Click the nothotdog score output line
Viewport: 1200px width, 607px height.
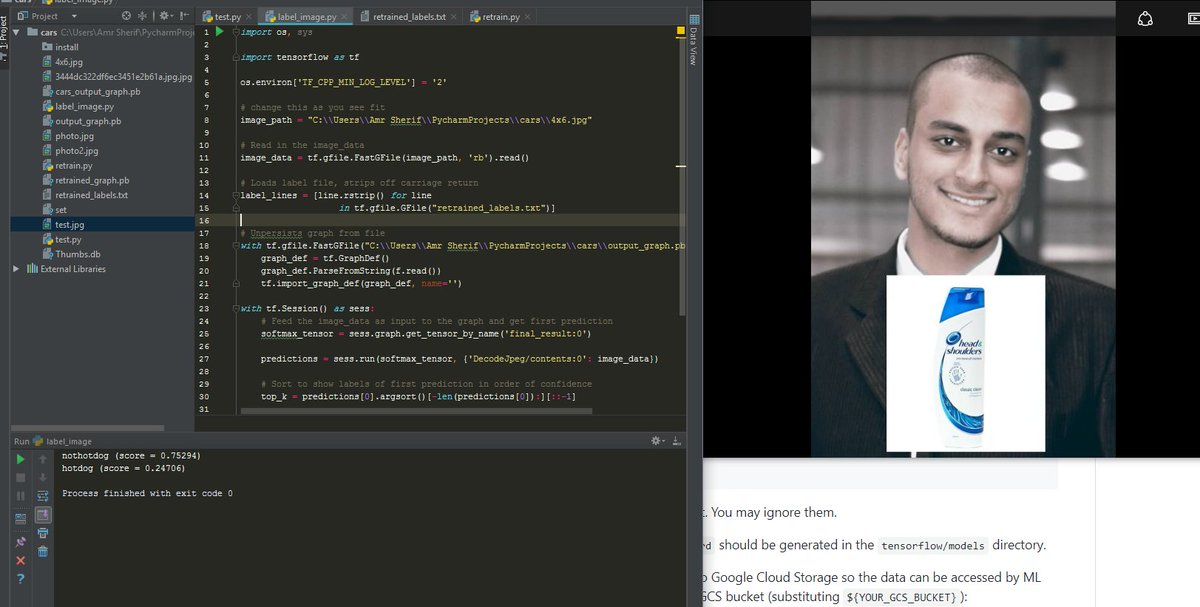tap(130, 456)
